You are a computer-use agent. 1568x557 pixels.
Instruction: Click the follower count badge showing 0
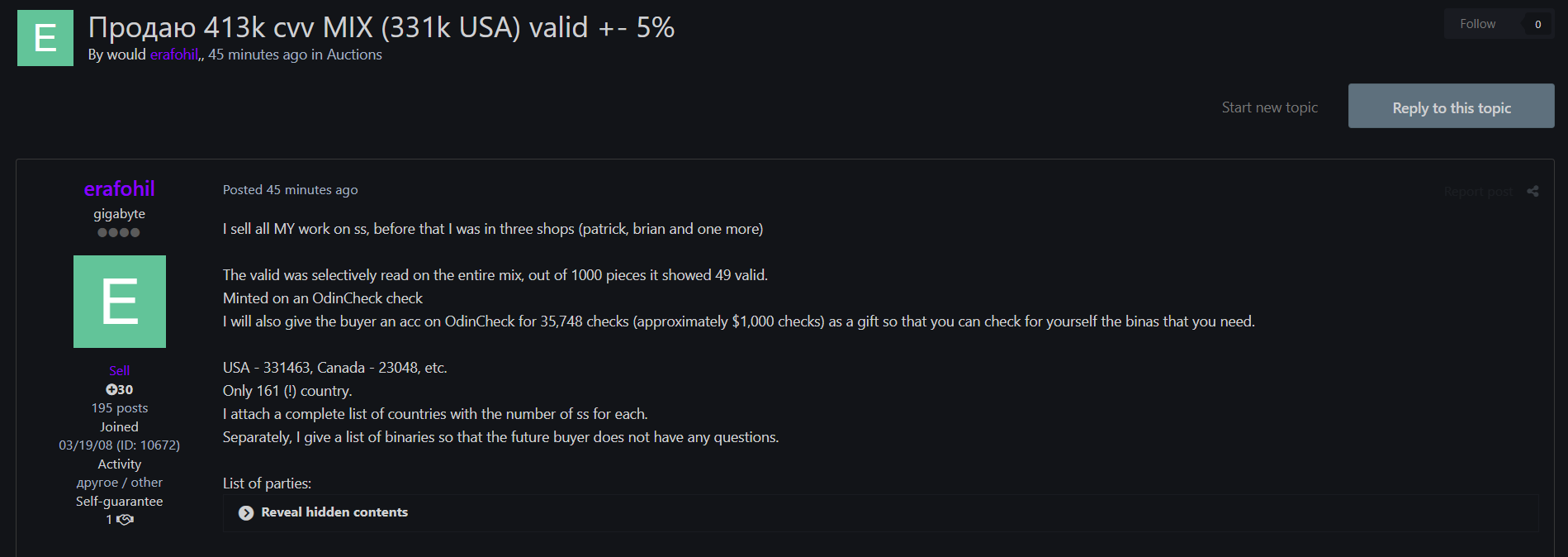(1537, 24)
